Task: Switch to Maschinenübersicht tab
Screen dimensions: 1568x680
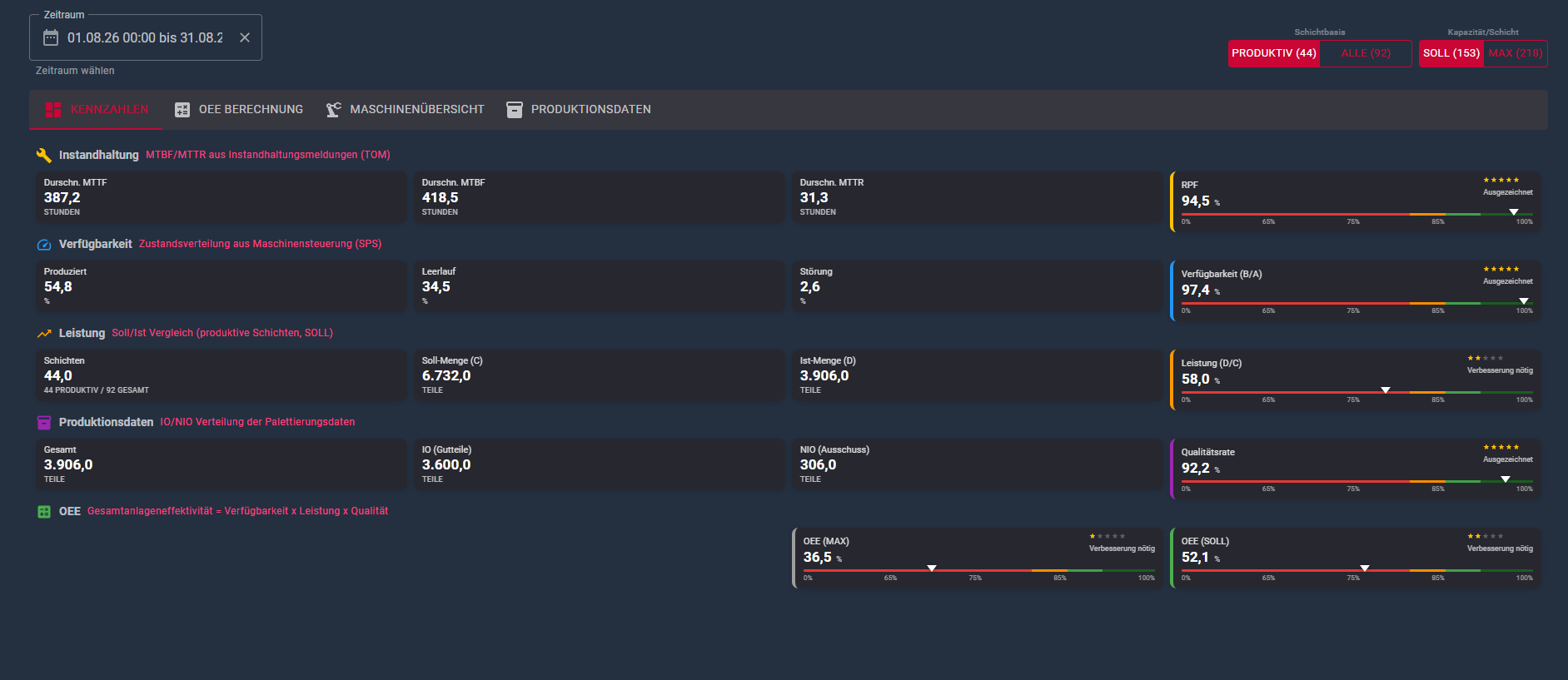Action: (x=406, y=110)
